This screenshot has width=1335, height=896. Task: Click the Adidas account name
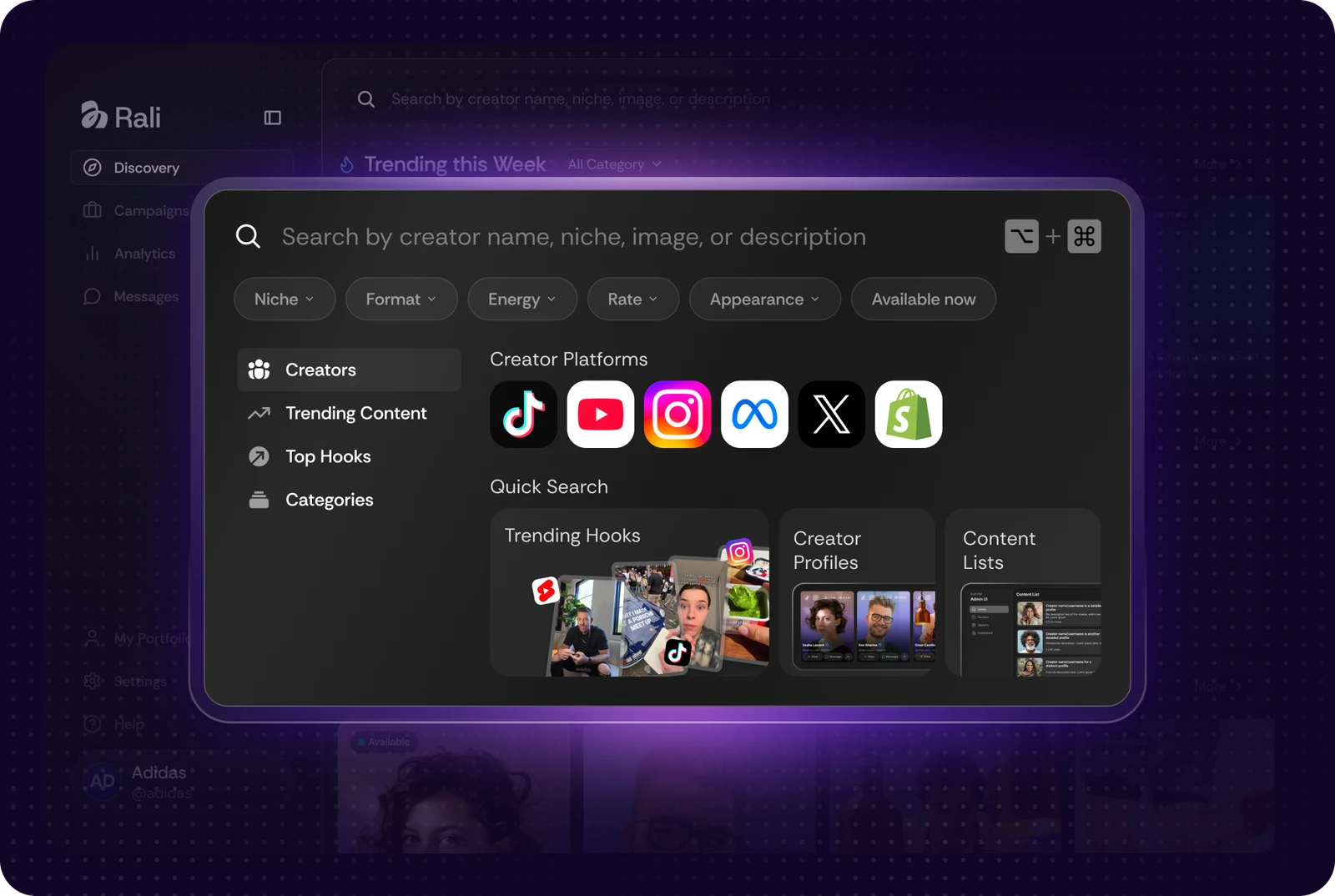(x=159, y=773)
